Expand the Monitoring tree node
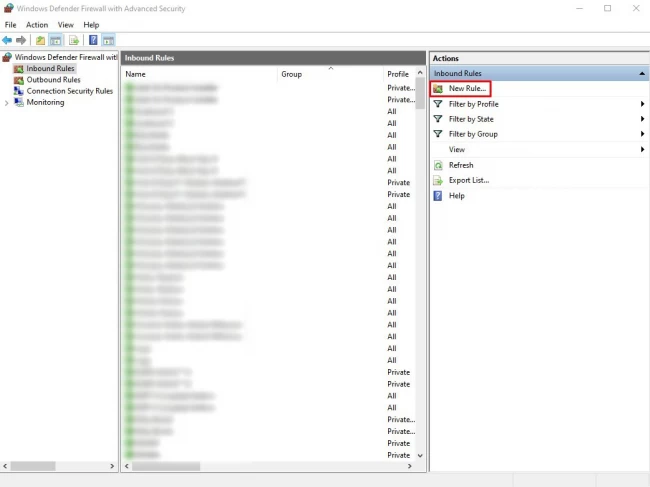This screenshot has height=487, width=650. [x=6, y=103]
